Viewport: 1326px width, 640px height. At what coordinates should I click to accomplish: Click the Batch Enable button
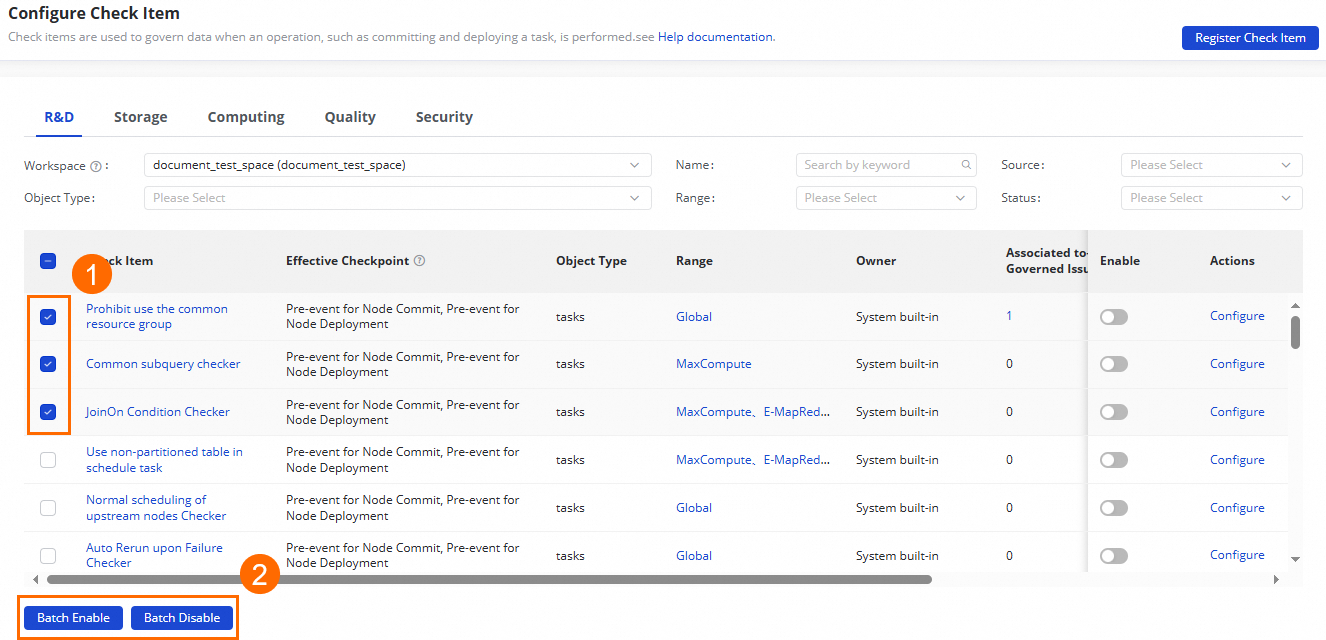tap(73, 618)
